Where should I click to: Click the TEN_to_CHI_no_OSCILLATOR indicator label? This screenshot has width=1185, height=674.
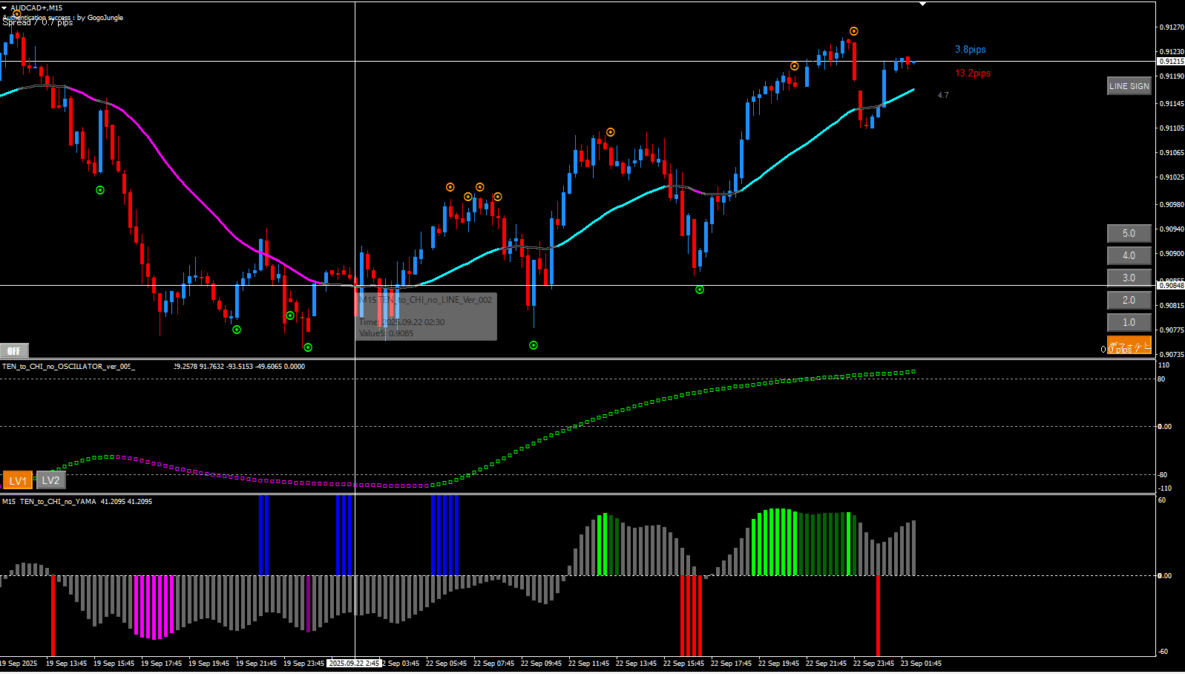tap(68, 367)
